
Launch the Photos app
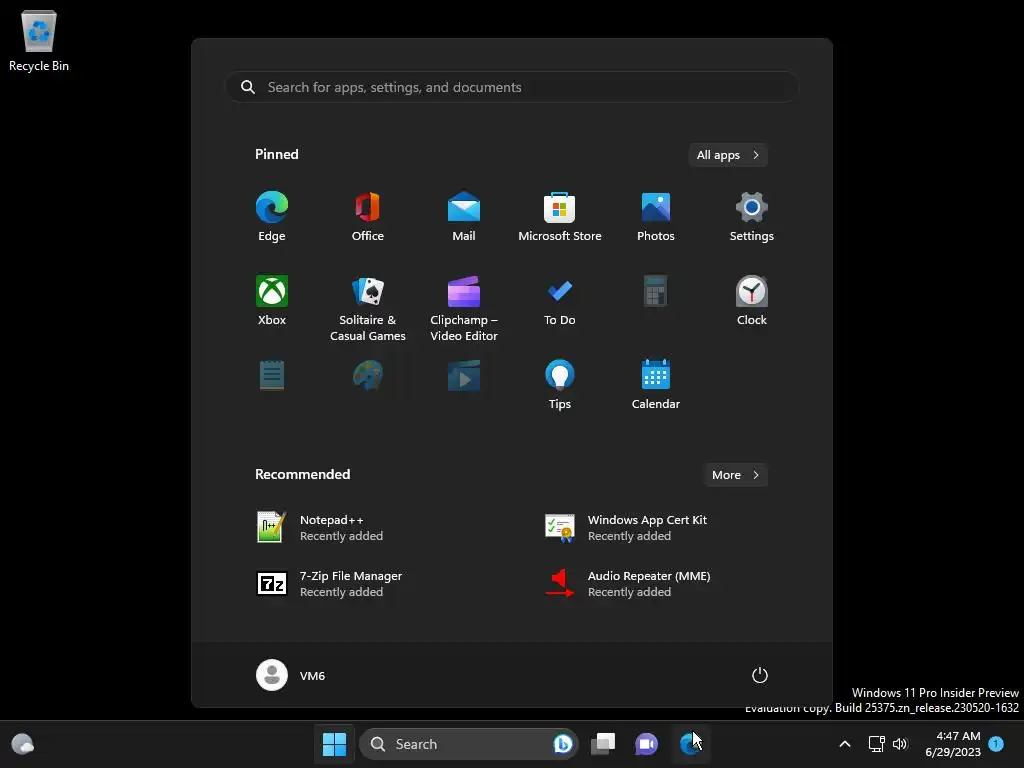point(656,217)
